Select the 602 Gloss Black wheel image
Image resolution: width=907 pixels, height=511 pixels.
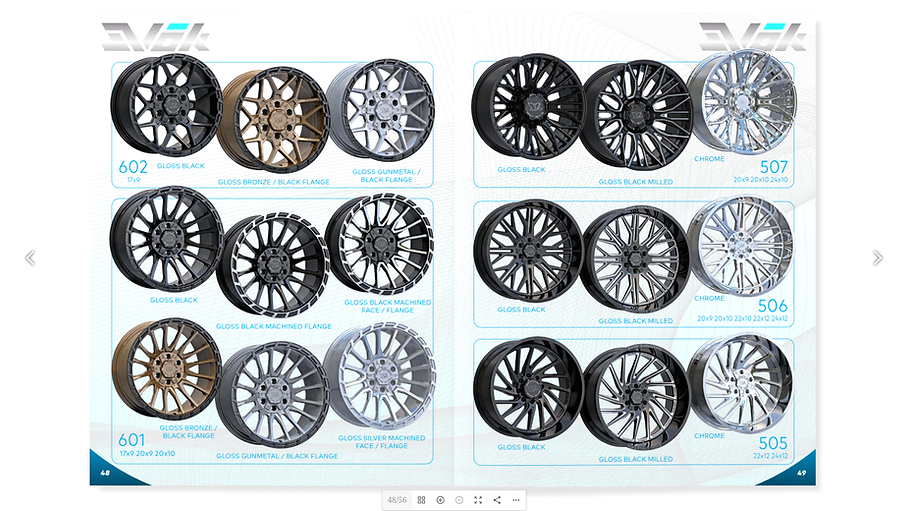pos(167,105)
